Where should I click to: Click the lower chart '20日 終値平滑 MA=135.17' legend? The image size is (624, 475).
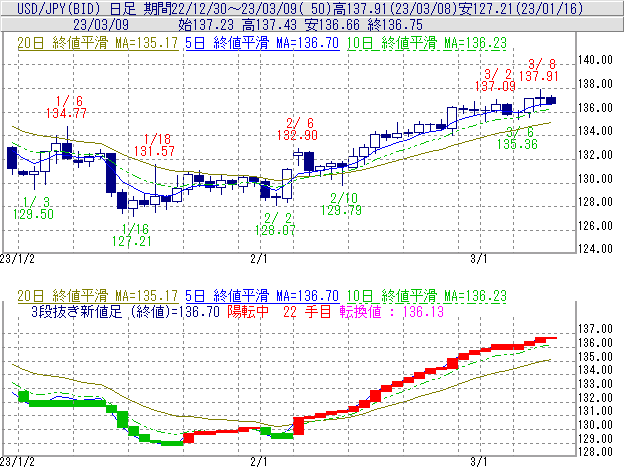click(x=98, y=296)
